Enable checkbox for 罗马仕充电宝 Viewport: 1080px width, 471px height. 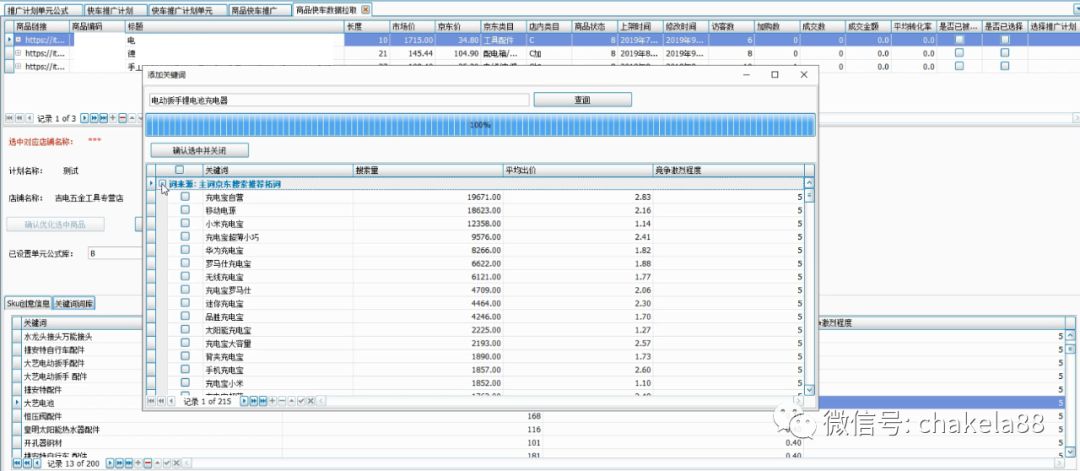pyautogui.click(x=185, y=263)
